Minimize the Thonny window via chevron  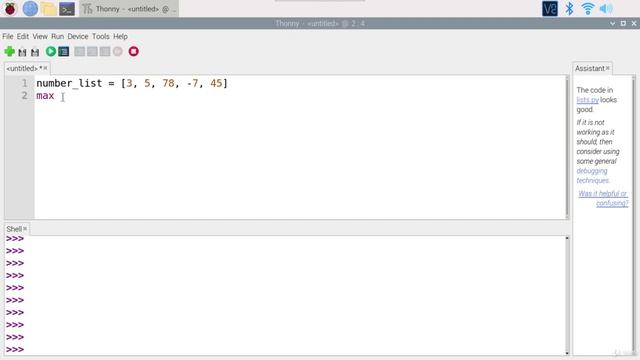pyautogui.click(x=612, y=24)
